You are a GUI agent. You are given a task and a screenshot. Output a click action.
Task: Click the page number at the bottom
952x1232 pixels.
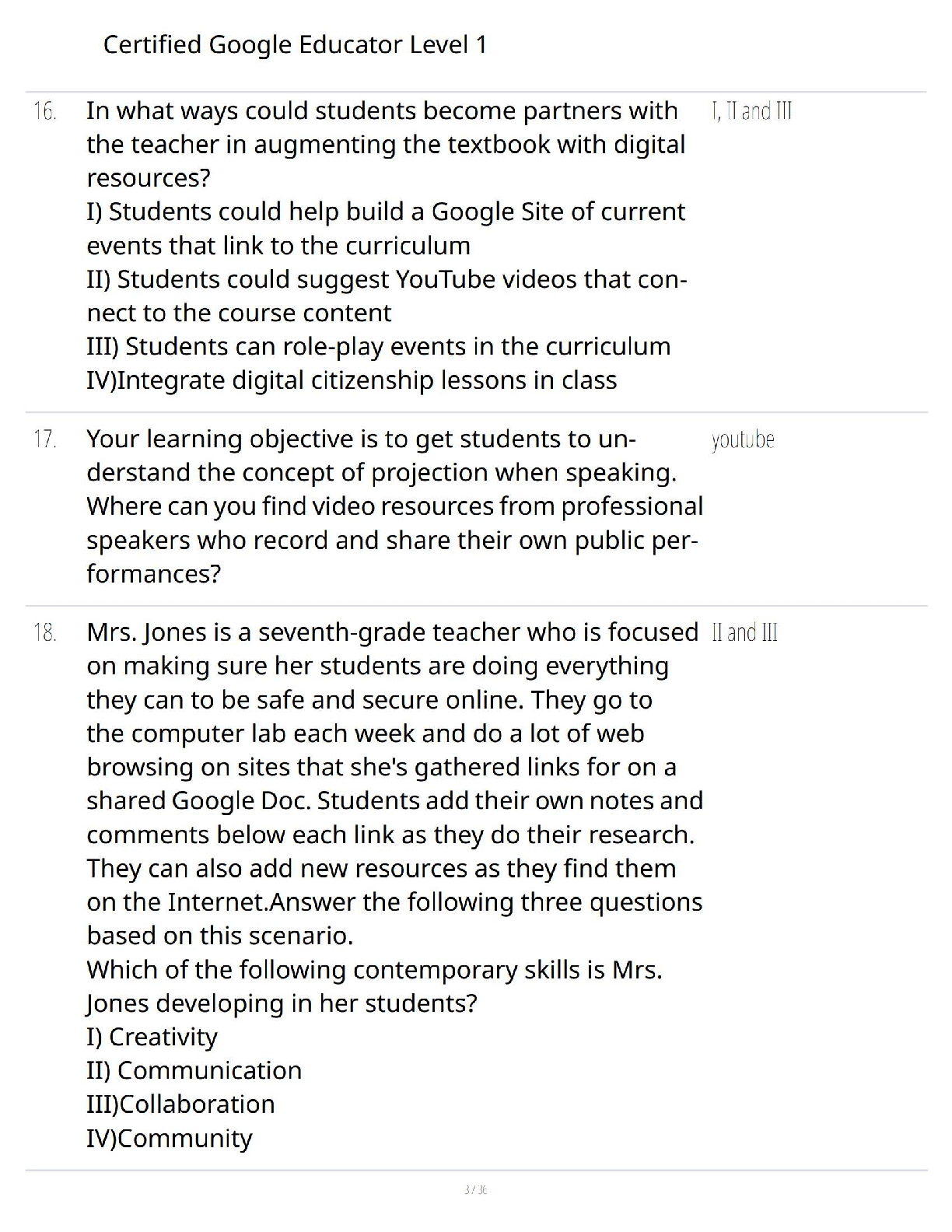pyautogui.click(x=475, y=1189)
